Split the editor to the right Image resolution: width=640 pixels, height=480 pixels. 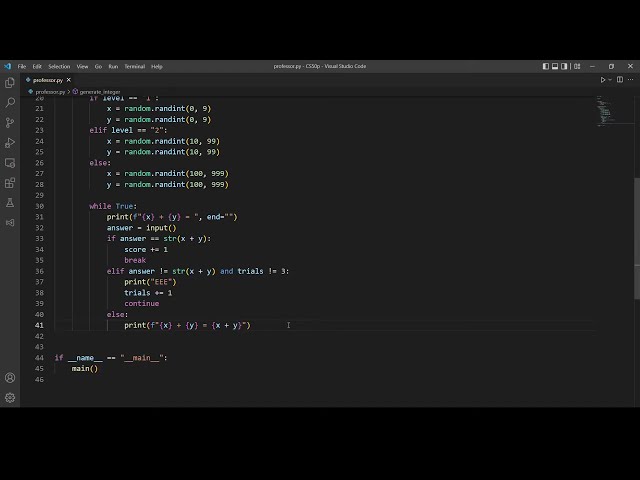620,80
